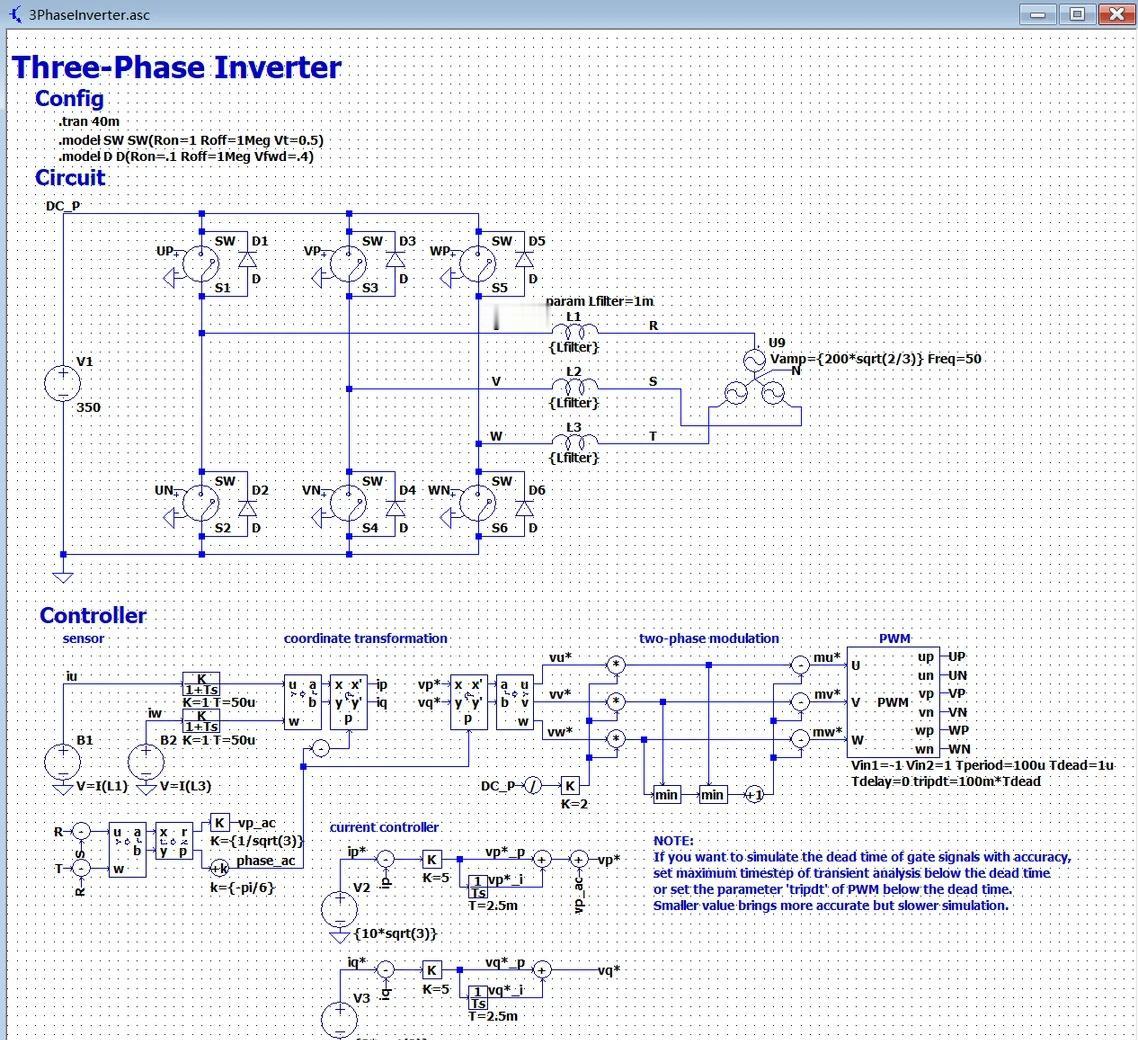This screenshot has height=1040, width=1138.
Task: Click diode D2 symbol
Action: click(x=247, y=508)
